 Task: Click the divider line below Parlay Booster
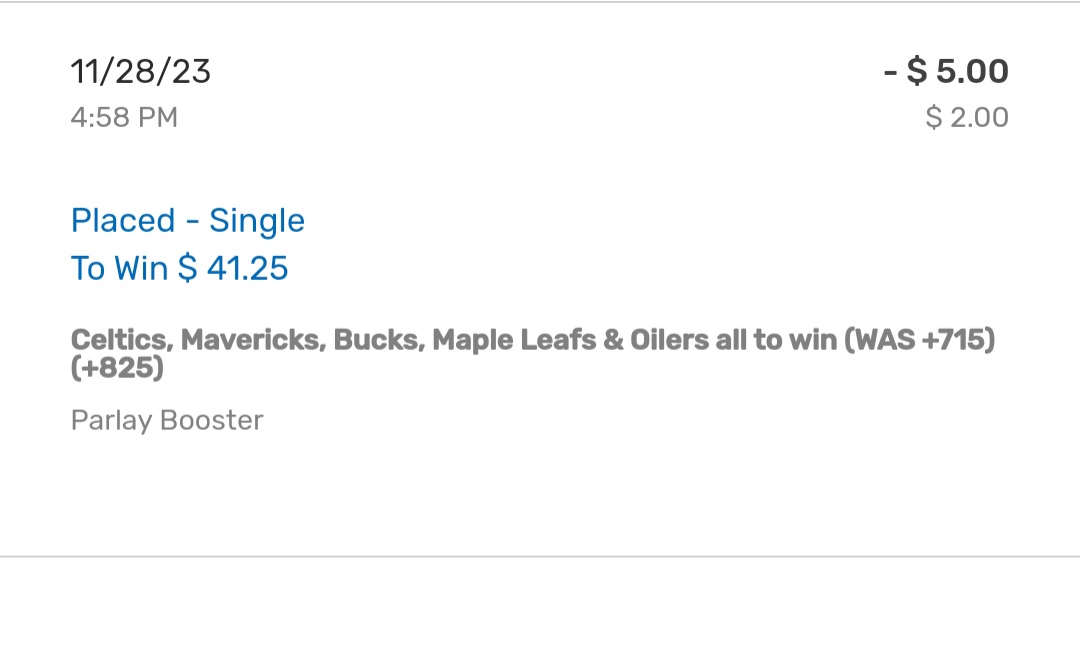click(x=540, y=556)
